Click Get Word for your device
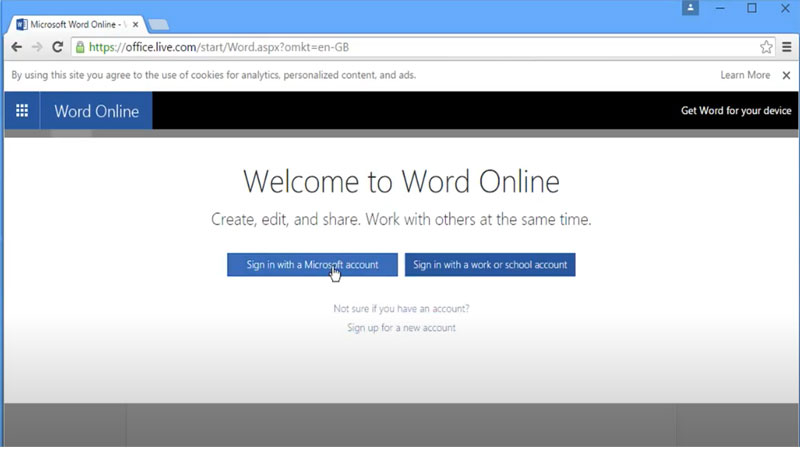The width and height of the screenshot is (800, 450). coord(736,111)
